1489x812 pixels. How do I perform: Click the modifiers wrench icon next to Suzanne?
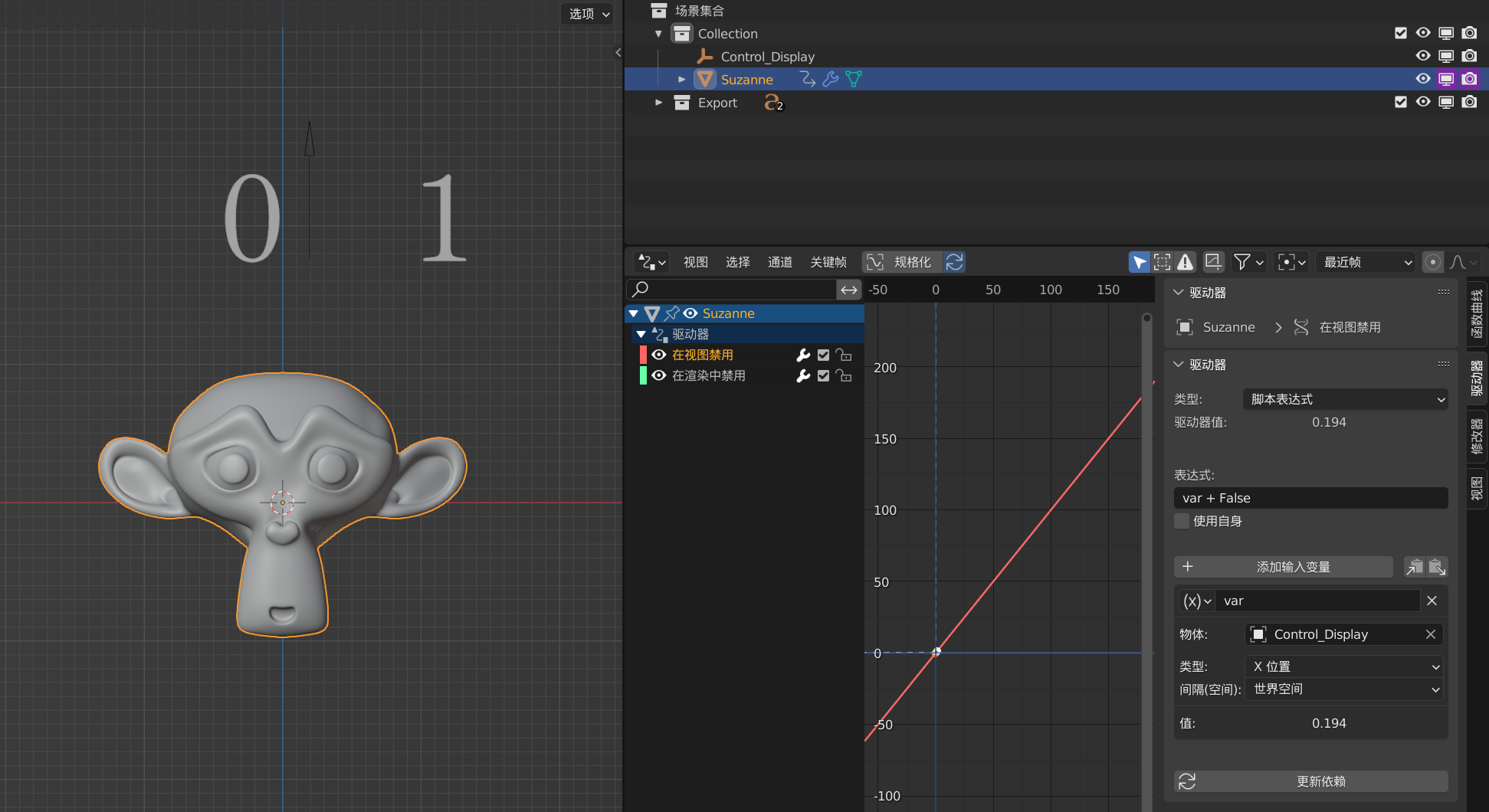tap(831, 79)
